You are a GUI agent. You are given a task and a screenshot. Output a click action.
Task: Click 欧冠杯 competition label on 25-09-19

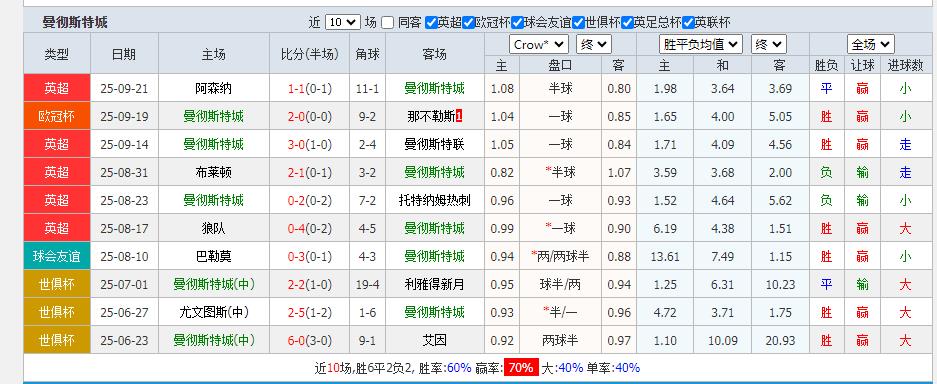(x=57, y=116)
